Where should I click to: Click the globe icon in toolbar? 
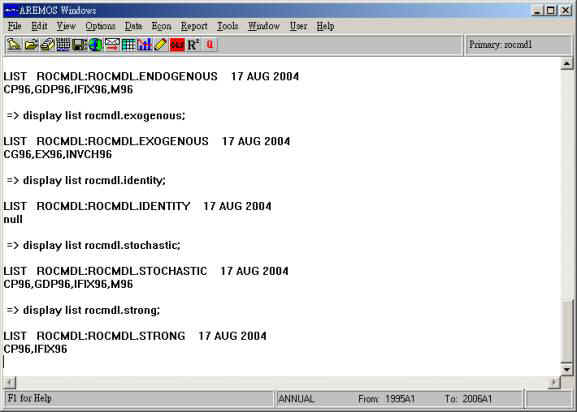click(96, 45)
